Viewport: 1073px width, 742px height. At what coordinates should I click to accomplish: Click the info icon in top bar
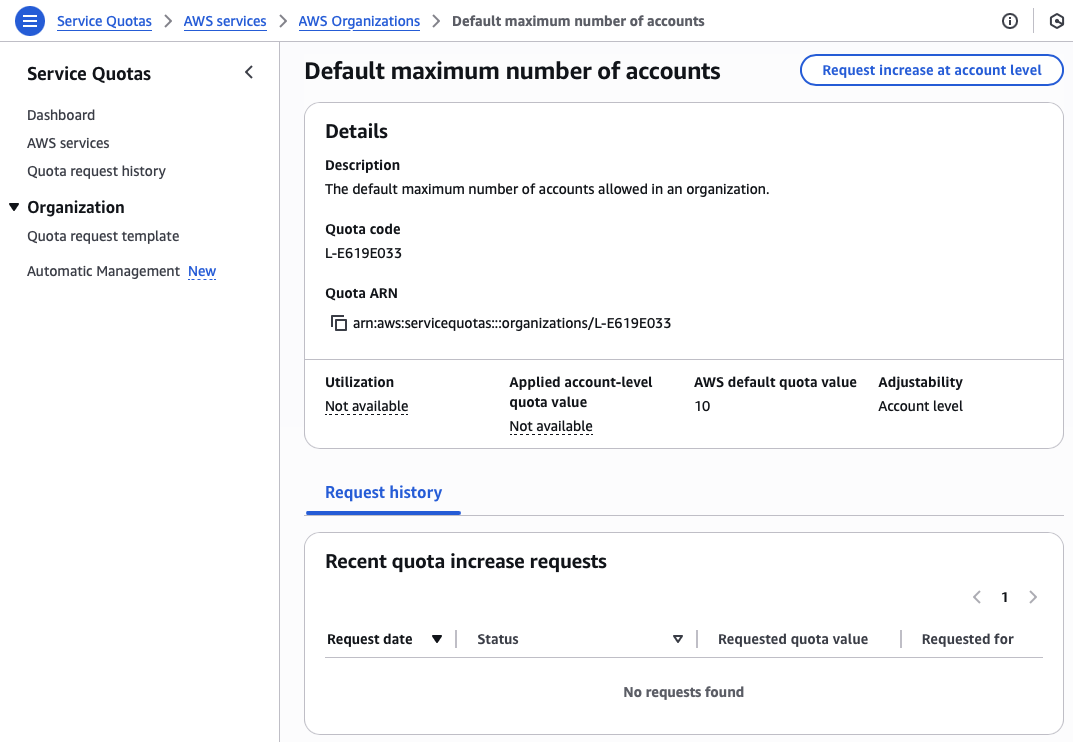pos(1010,21)
